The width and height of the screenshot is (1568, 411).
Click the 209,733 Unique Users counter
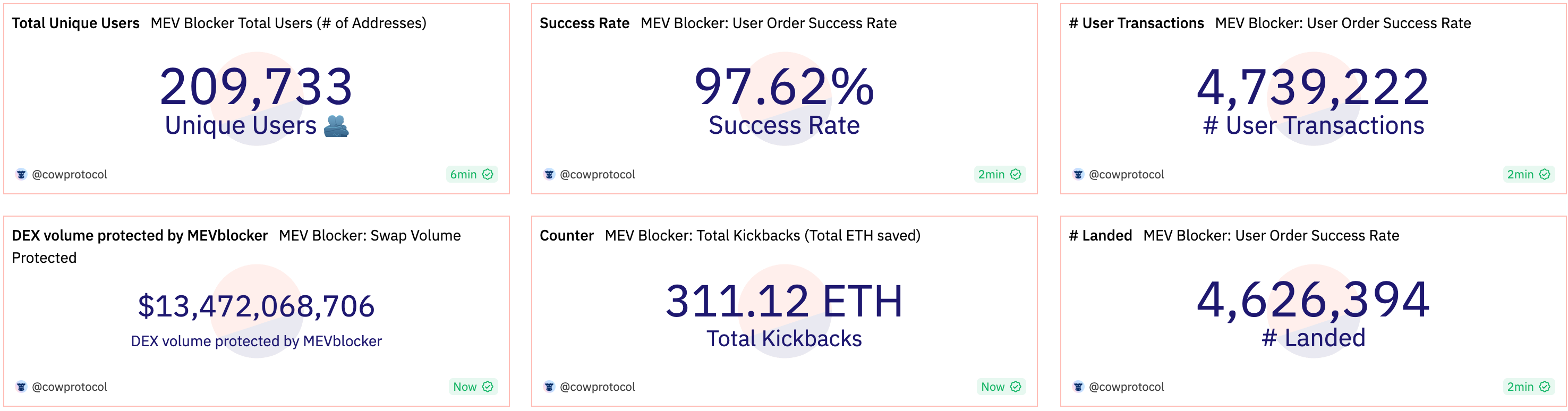pos(255,87)
